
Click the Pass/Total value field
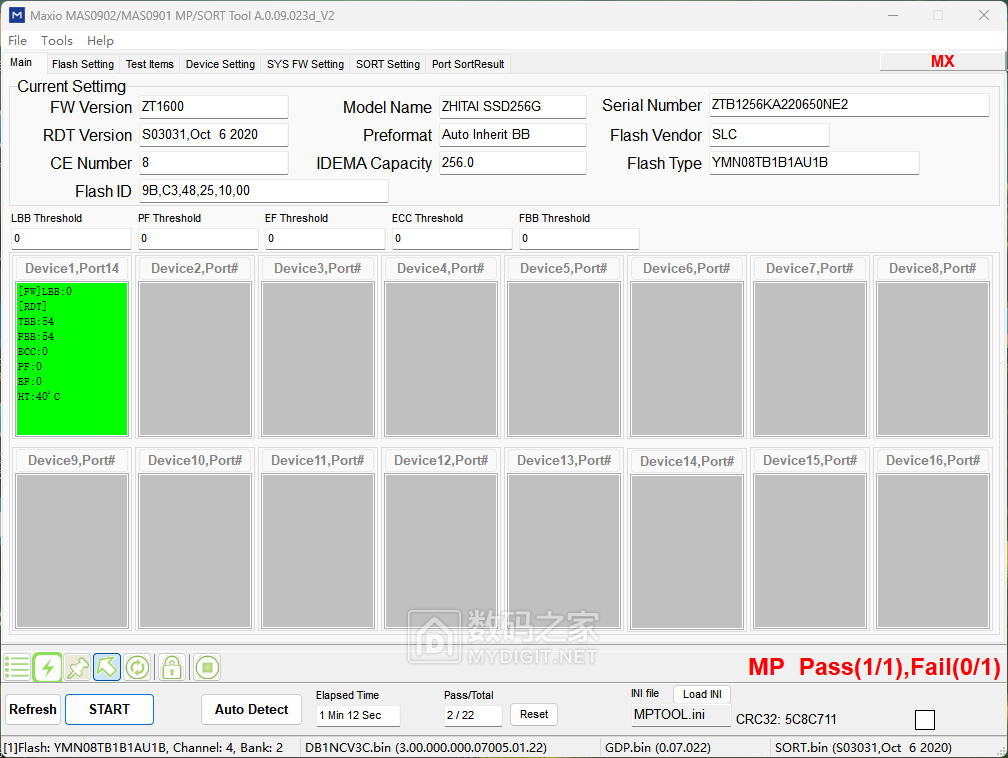[x=472, y=716]
